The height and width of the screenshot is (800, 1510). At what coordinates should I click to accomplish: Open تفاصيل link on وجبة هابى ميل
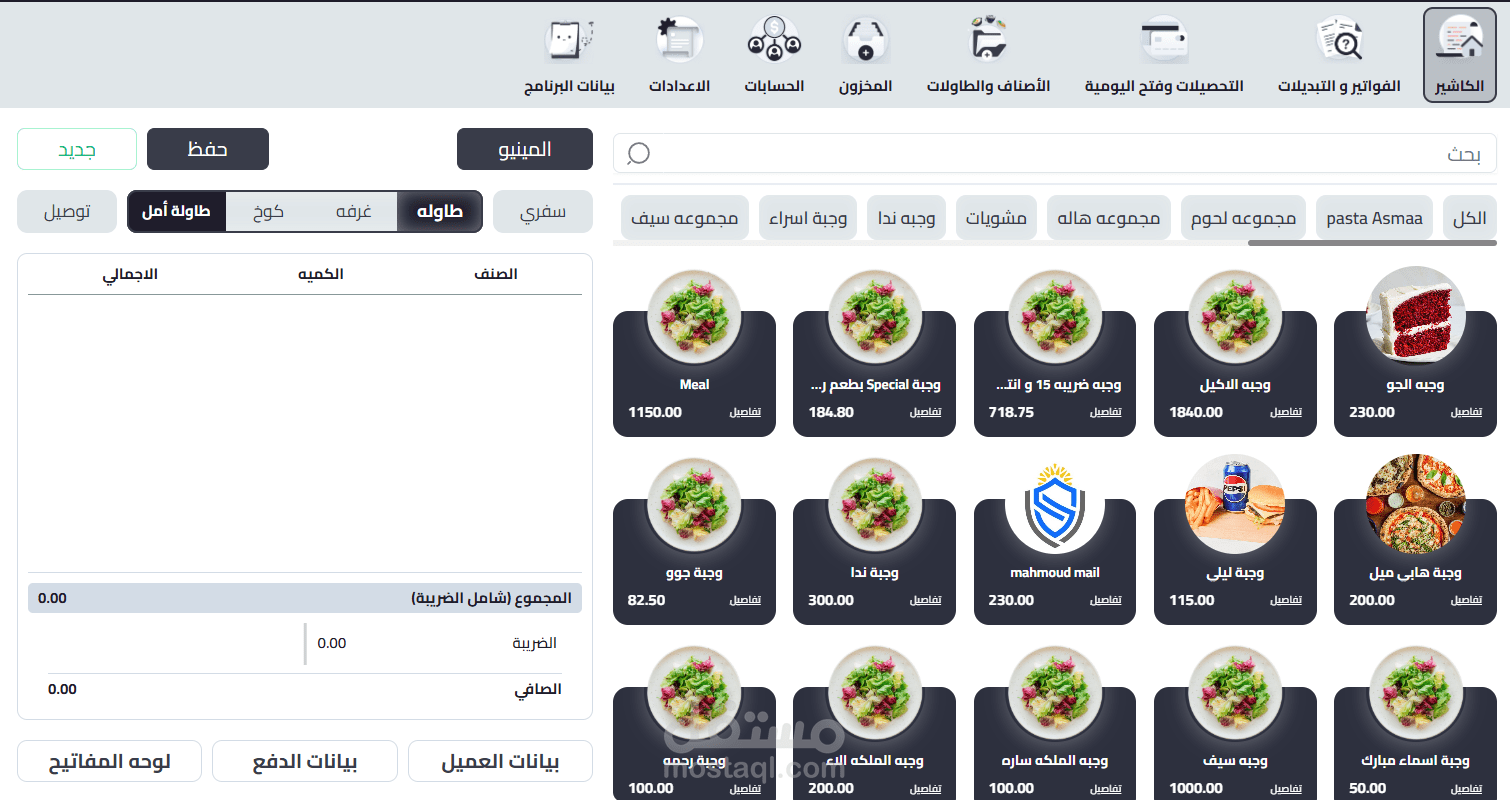(x=1466, y=600)
